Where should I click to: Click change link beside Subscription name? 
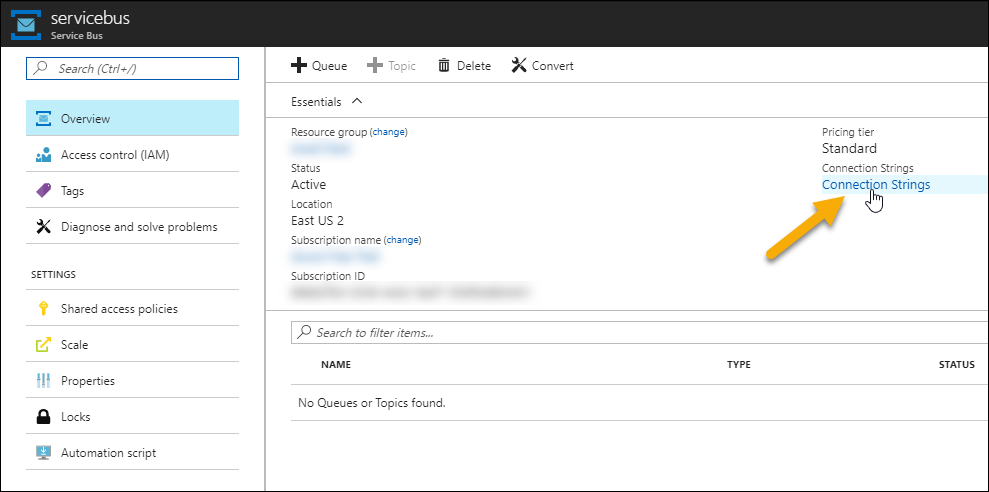point(403,240)
